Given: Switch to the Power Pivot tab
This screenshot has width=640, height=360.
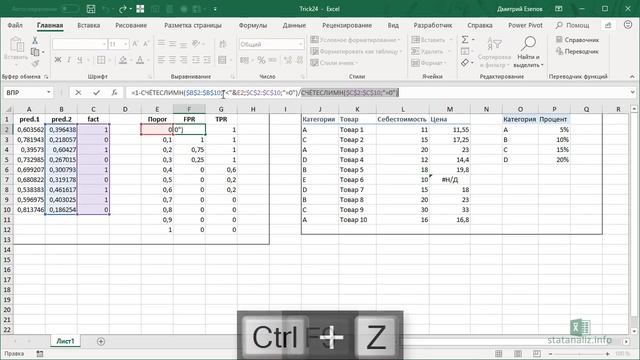Looking at the screenshot, I should point(525,25).
